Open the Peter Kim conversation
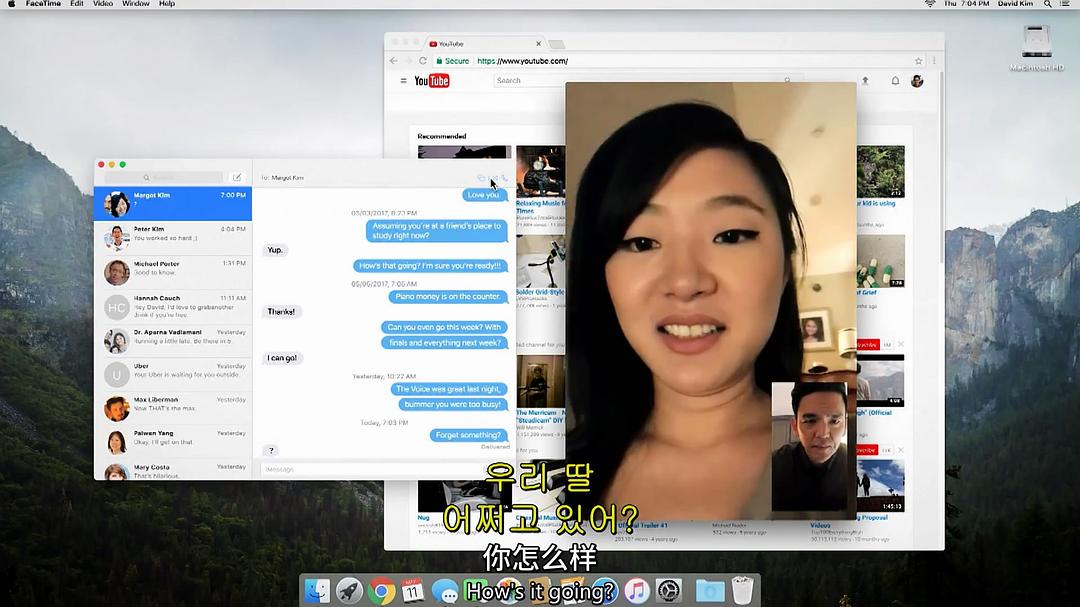 pos(173,237)
